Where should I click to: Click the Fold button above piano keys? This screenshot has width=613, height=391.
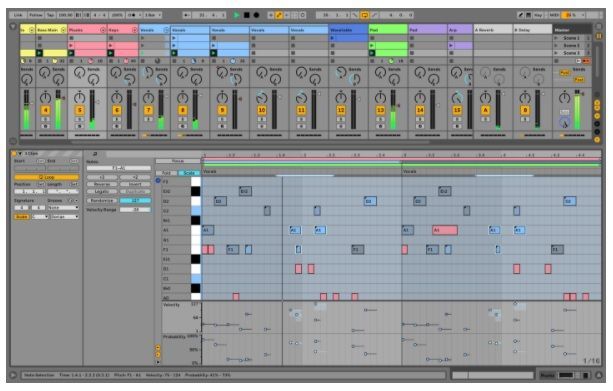[x=166, y=173]
